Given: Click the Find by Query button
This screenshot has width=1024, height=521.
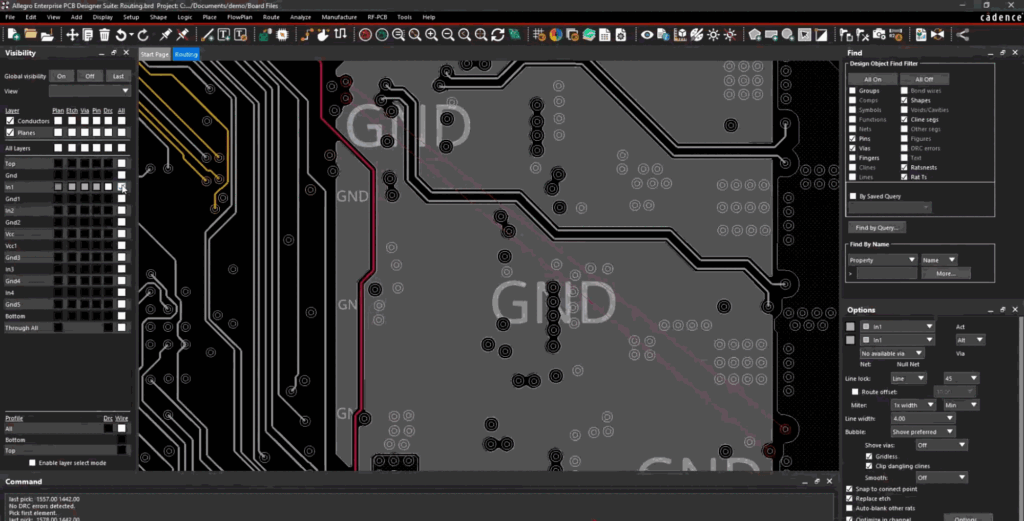Looking at the screenshot, I should [x=877, y=227].
